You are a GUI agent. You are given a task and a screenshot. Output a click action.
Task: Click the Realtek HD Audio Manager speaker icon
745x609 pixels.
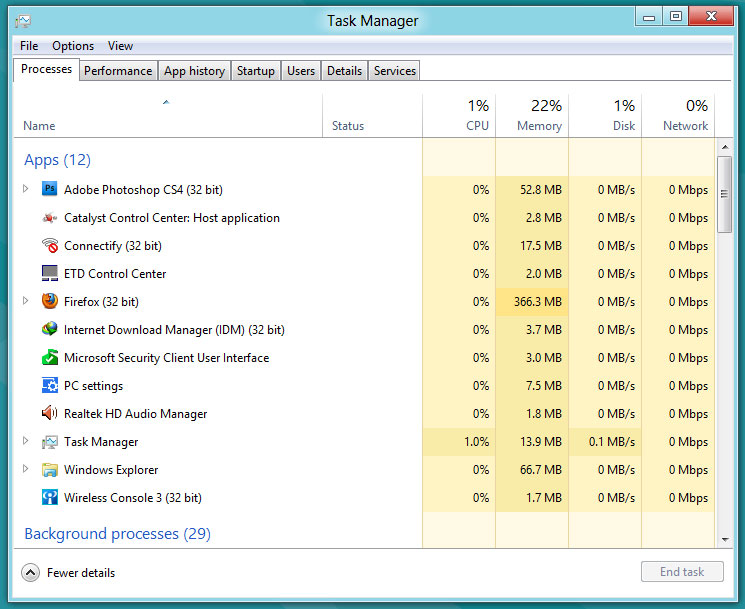(x=50, y=413)
